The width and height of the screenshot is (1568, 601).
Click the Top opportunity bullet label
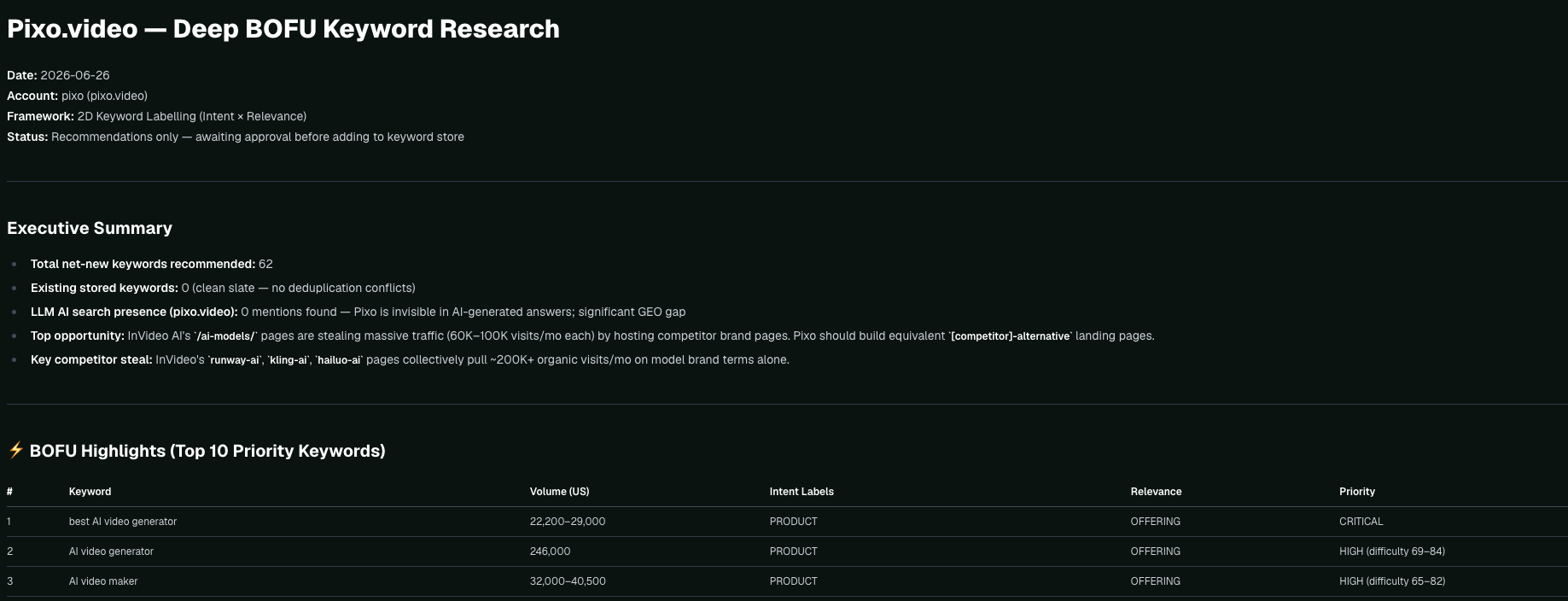(78, 336)
